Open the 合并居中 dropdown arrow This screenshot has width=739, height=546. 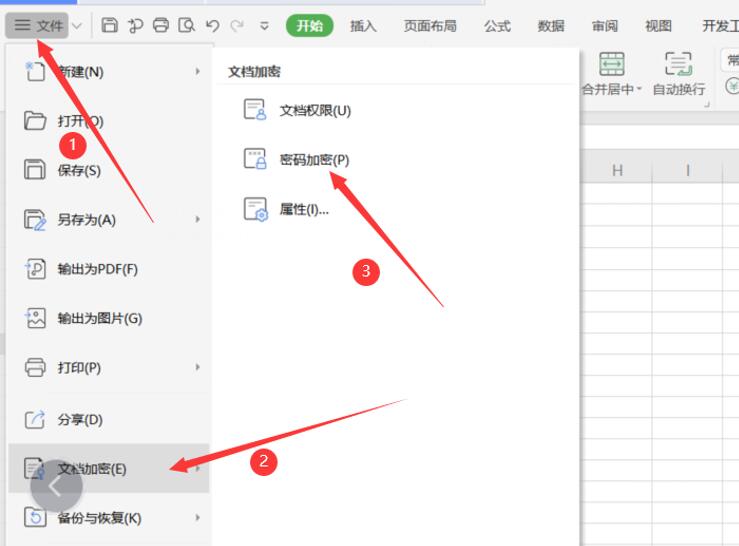point(639,90)
